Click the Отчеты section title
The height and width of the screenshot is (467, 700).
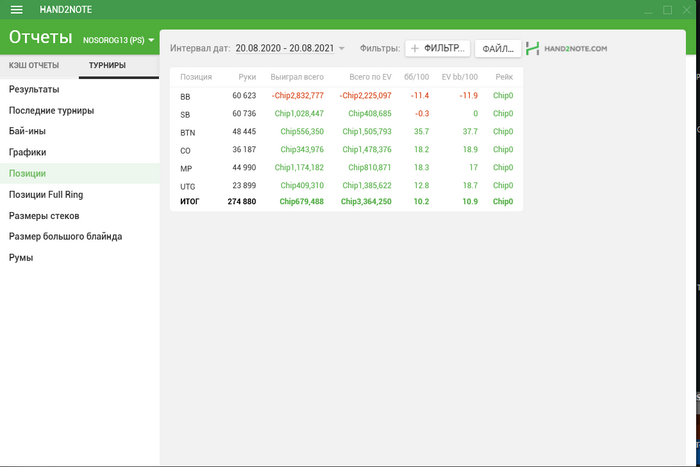tap(41, 38)
